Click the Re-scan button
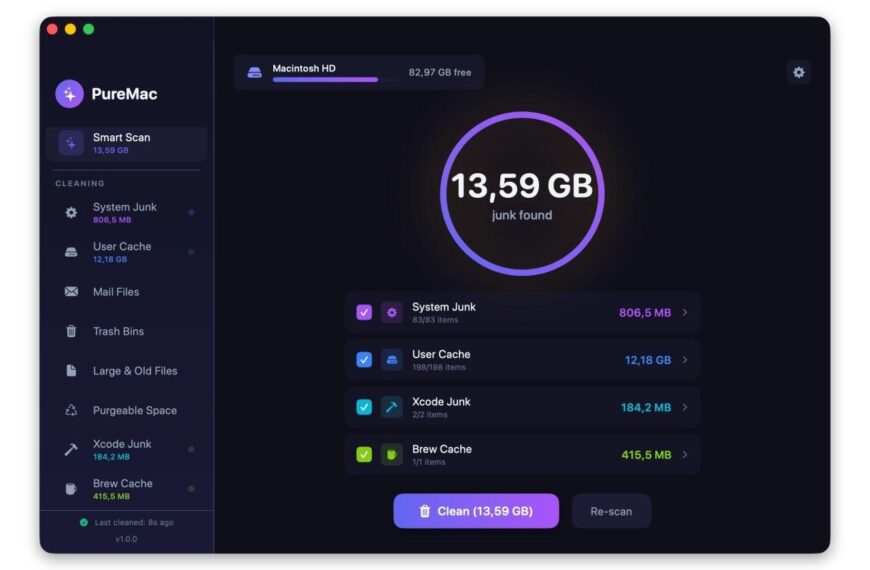Viewport: 870px width, 570px height. [x=611, y=511]
